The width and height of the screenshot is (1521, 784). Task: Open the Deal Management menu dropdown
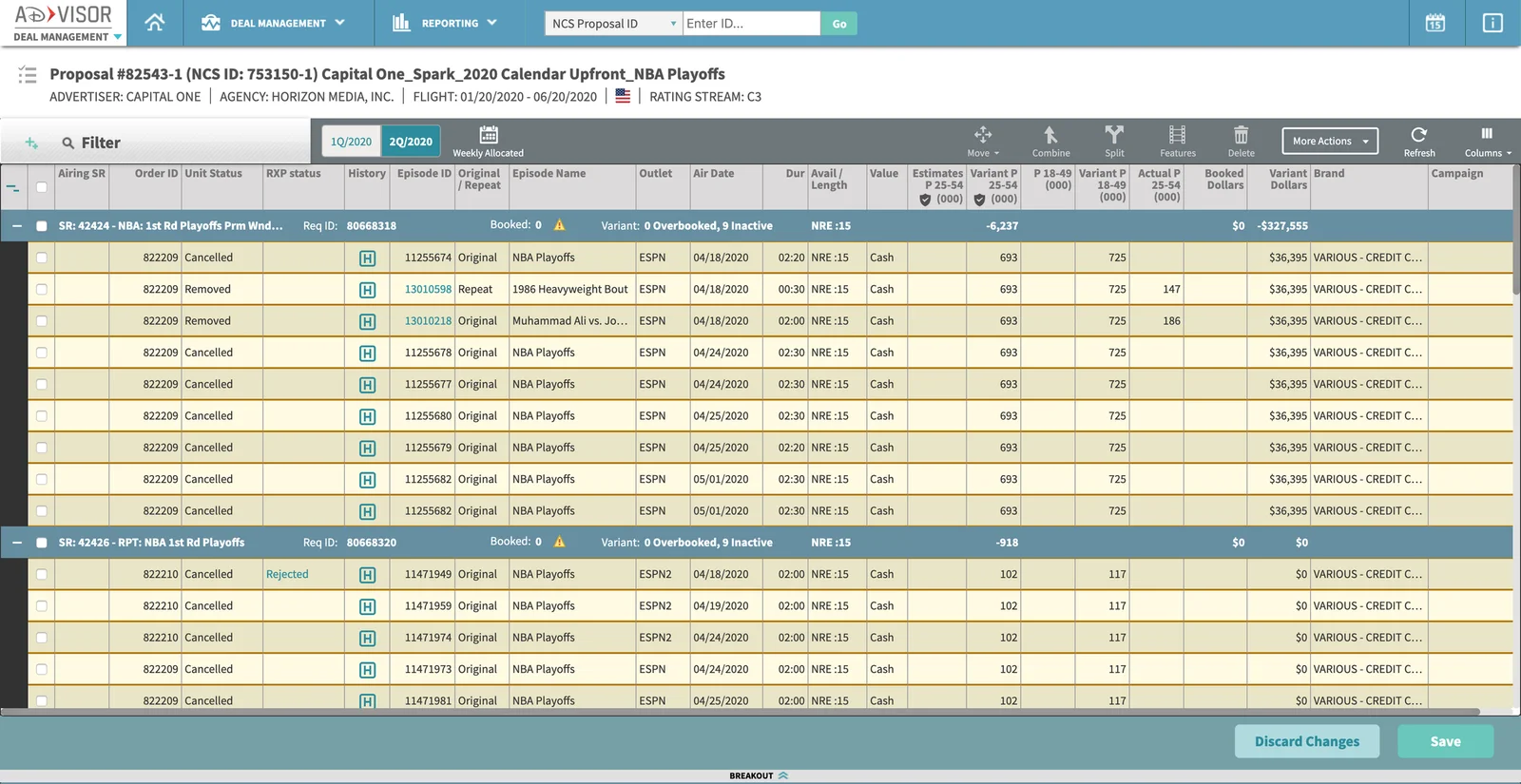pos(273,23)
